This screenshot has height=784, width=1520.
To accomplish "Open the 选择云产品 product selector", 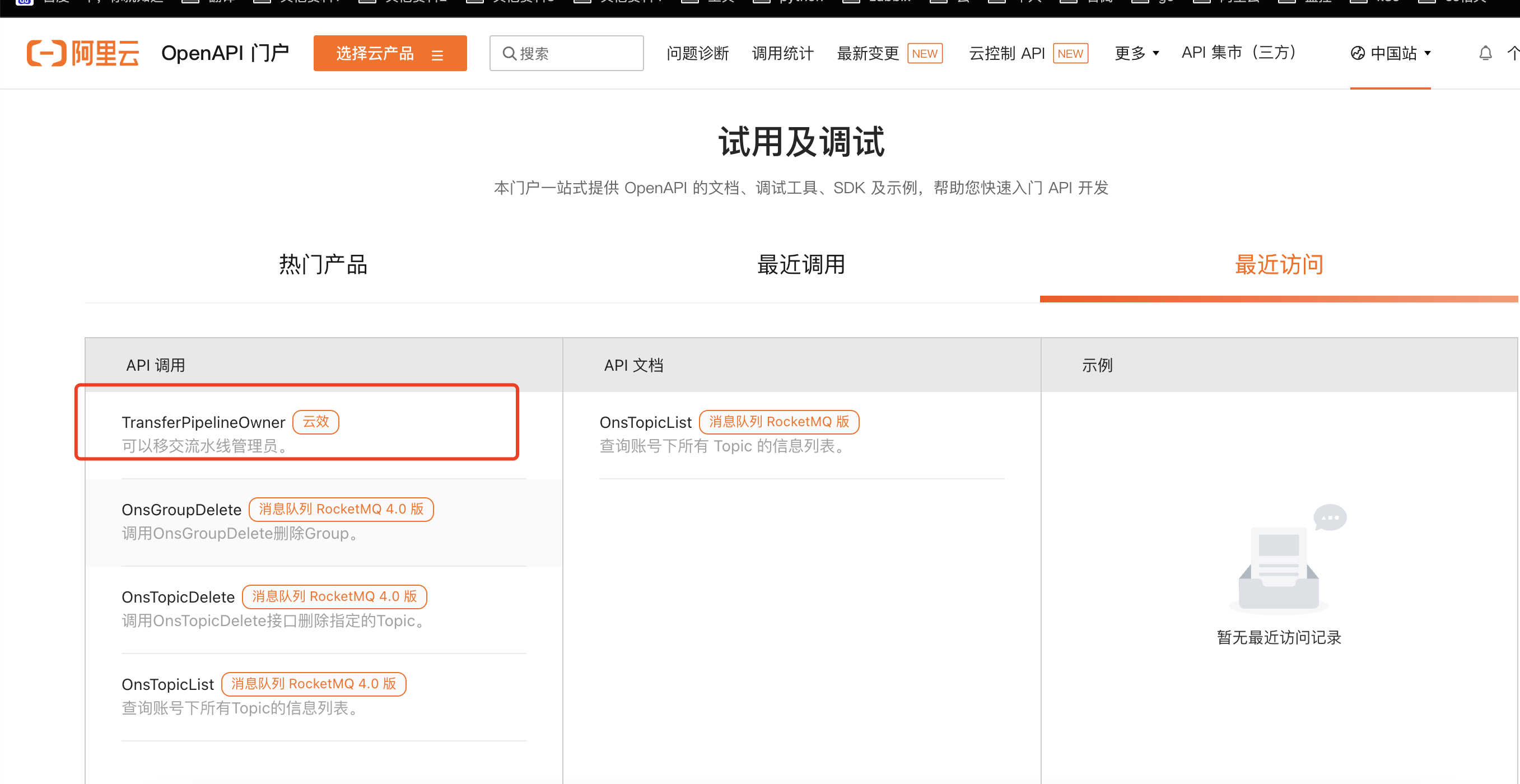I will click(x=375, y=53).
